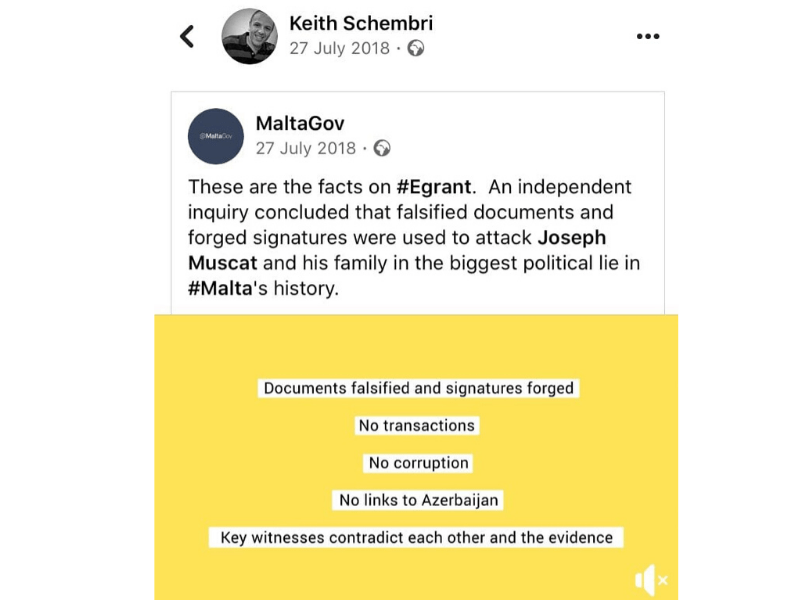Click the 'Documents falsified and signatures forged' caption
This screenshot has height=600, width=800.
(418, 388)
